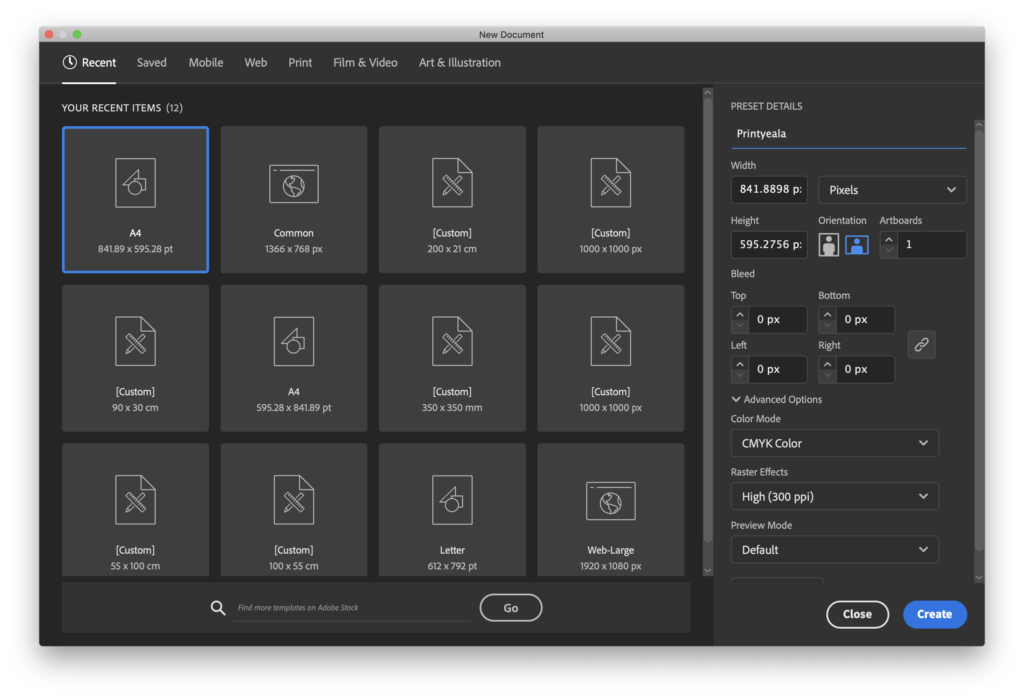The width and height of the screenshot is (1024, 698).
Task: Collapse the Advanced Options section
Action: [777, 399]
